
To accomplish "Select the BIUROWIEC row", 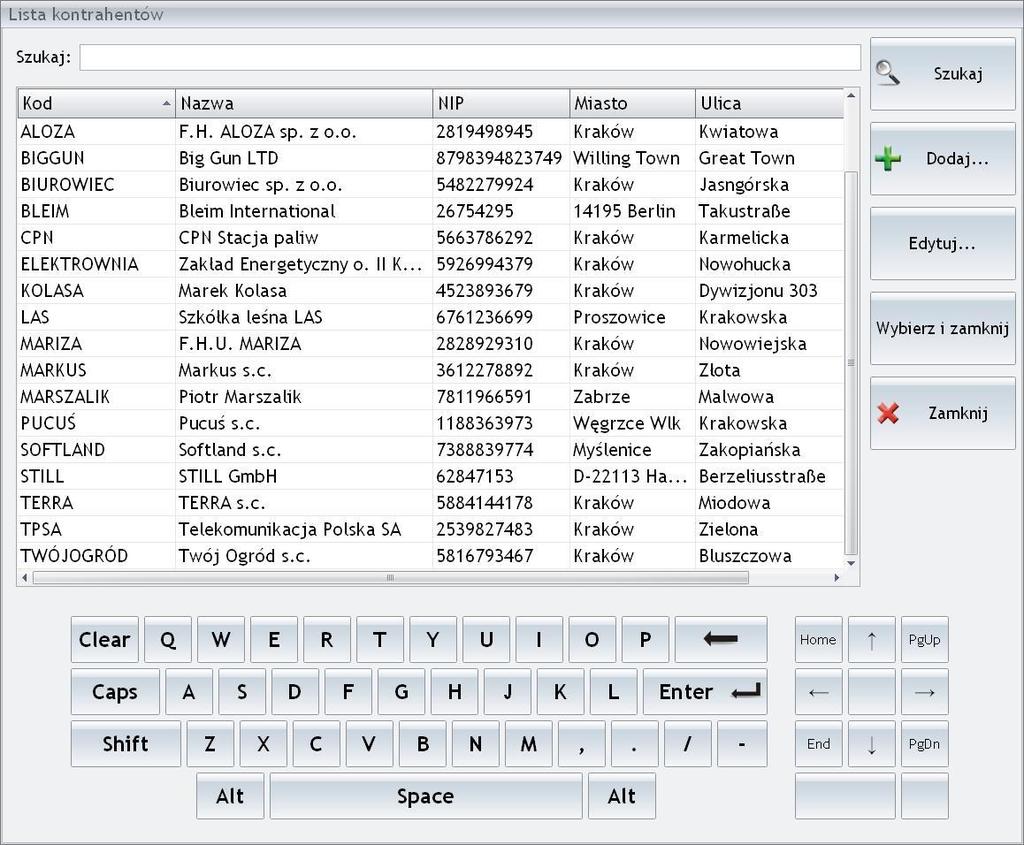I will (431, 185).
